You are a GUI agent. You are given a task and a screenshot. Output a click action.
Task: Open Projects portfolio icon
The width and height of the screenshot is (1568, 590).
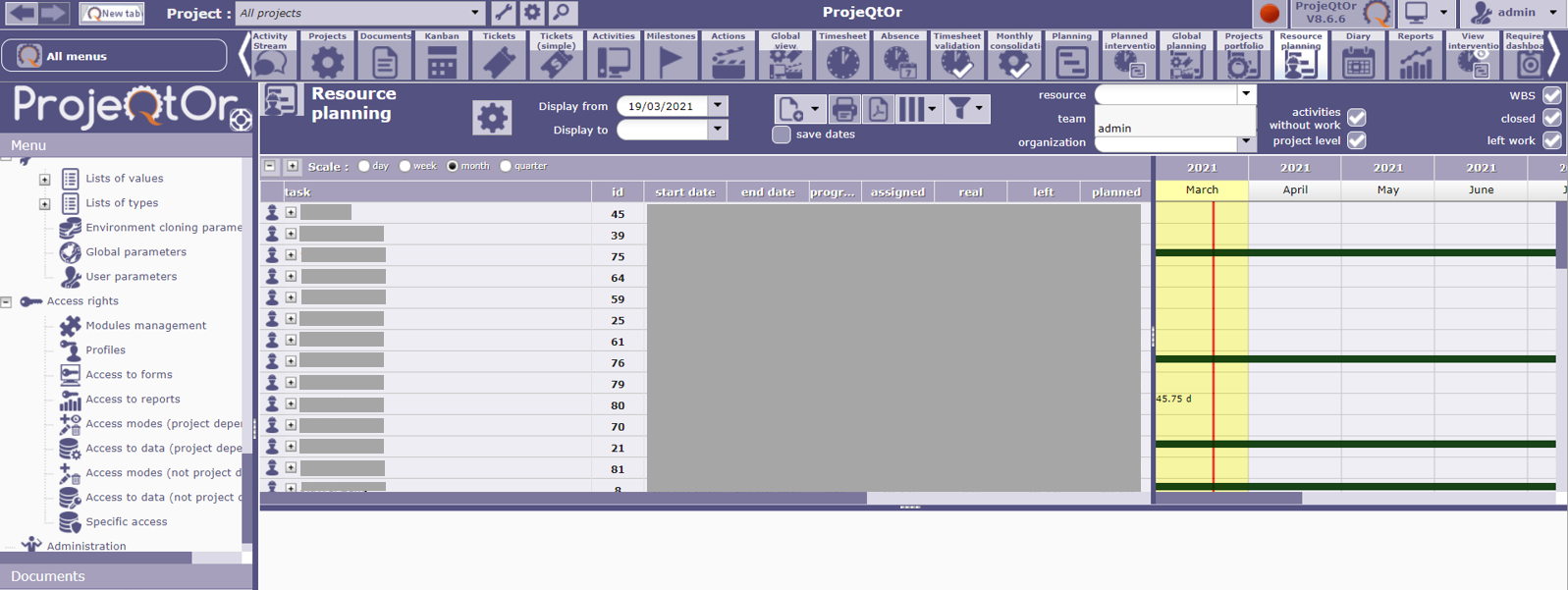click(1243, 56)
